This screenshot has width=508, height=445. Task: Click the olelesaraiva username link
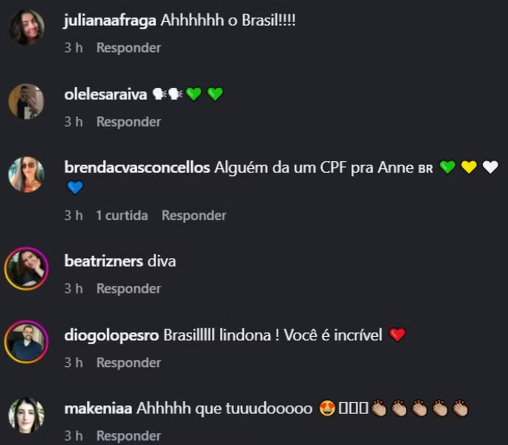click(106, 95)
